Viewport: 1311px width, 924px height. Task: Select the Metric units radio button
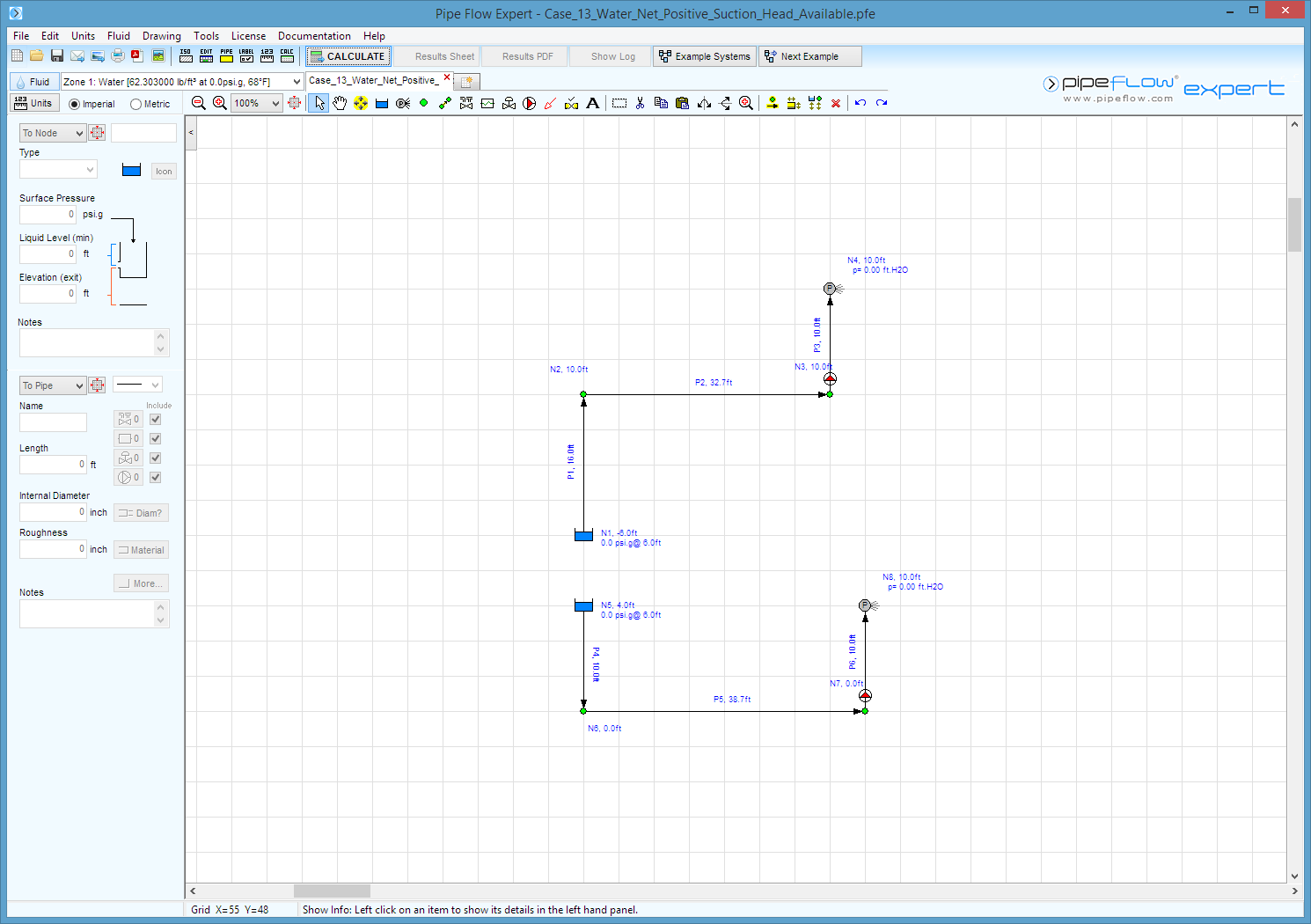(x=135, y=104)
